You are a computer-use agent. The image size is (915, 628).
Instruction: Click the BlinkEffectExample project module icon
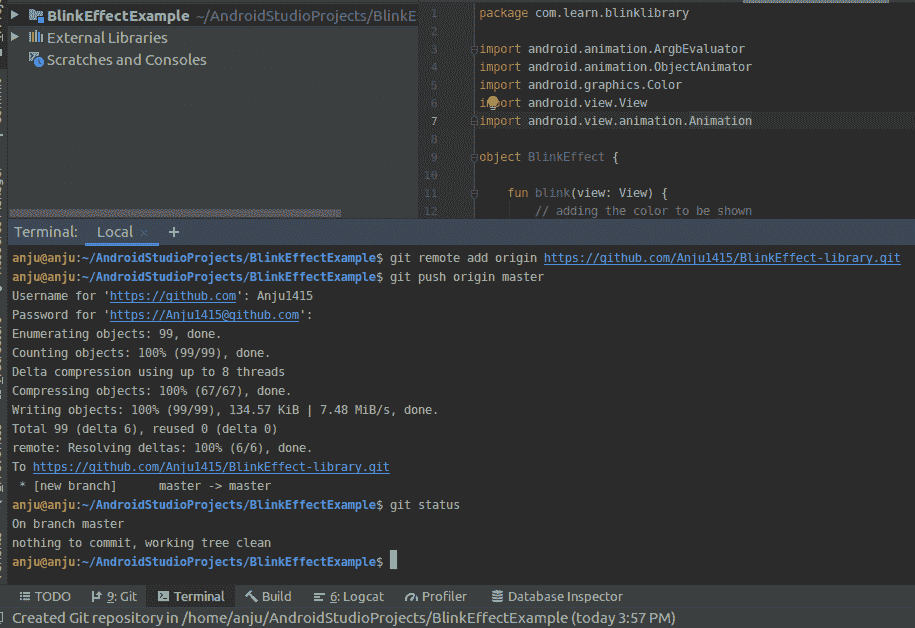[36, 16]
